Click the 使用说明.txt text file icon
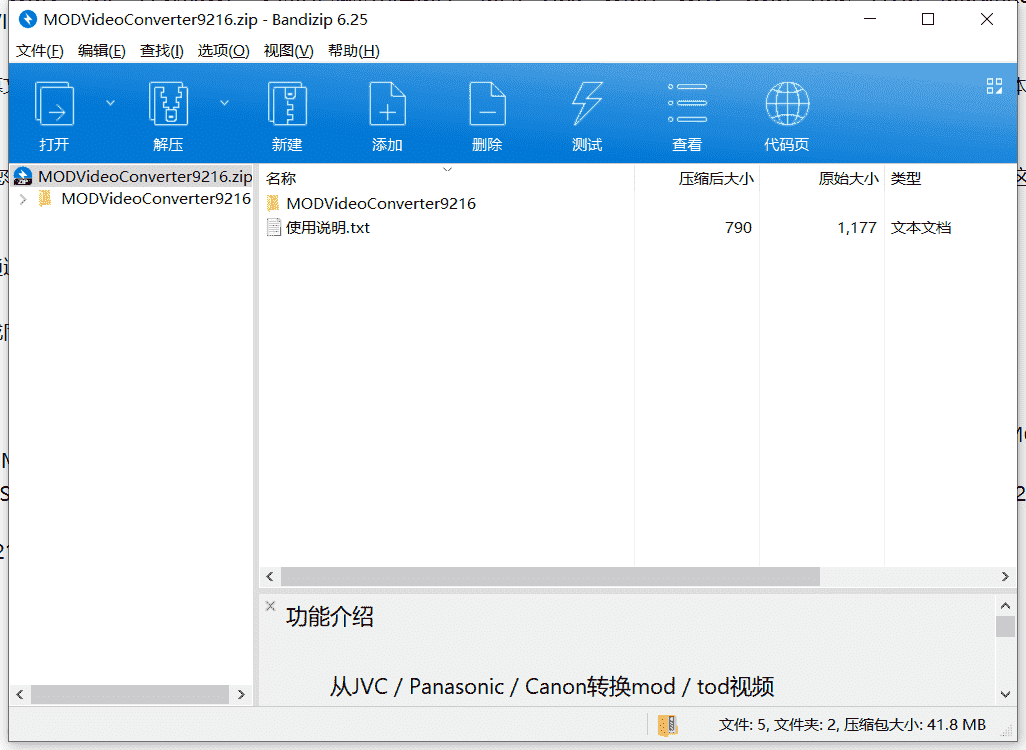1026x750 pixels. point(274,228)
